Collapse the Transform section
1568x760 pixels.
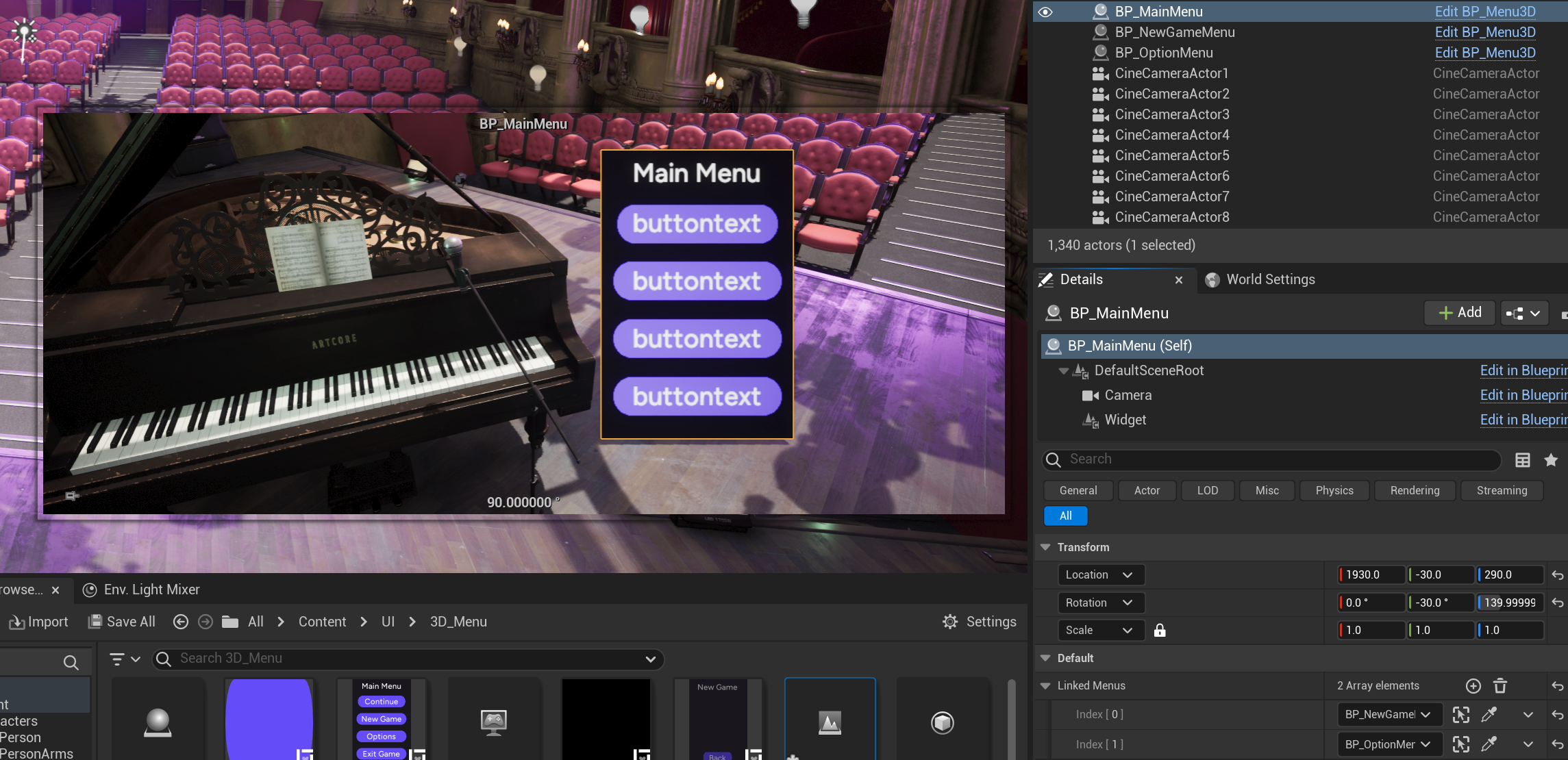[x=1045, y=547]
